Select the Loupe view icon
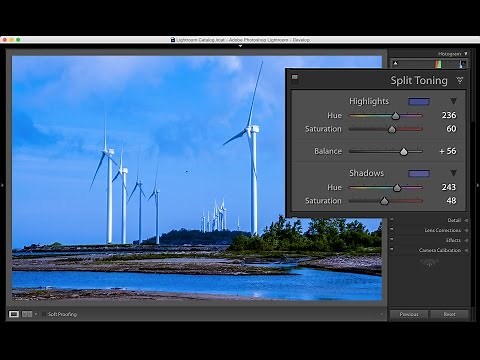 (14, 314)
